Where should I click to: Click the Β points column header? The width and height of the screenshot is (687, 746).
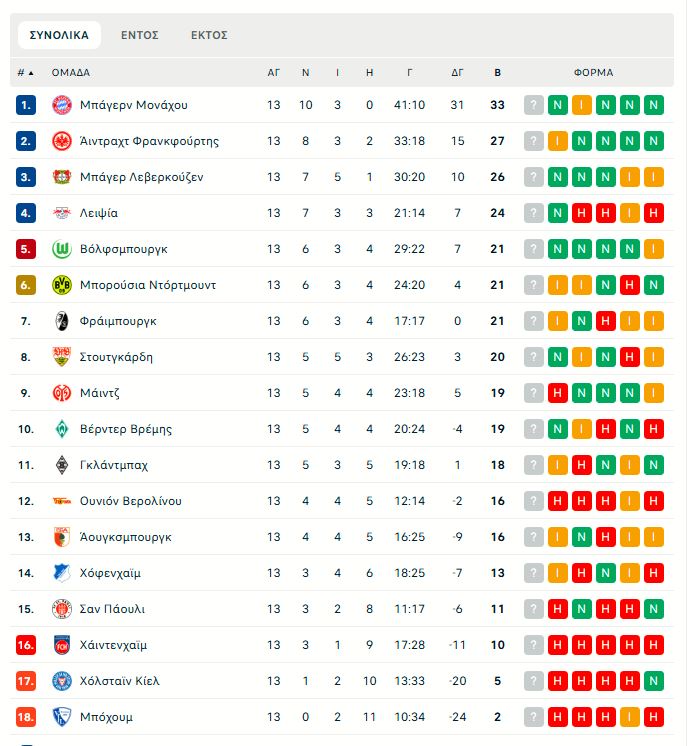pyautogui.click(x=498, y=73)
